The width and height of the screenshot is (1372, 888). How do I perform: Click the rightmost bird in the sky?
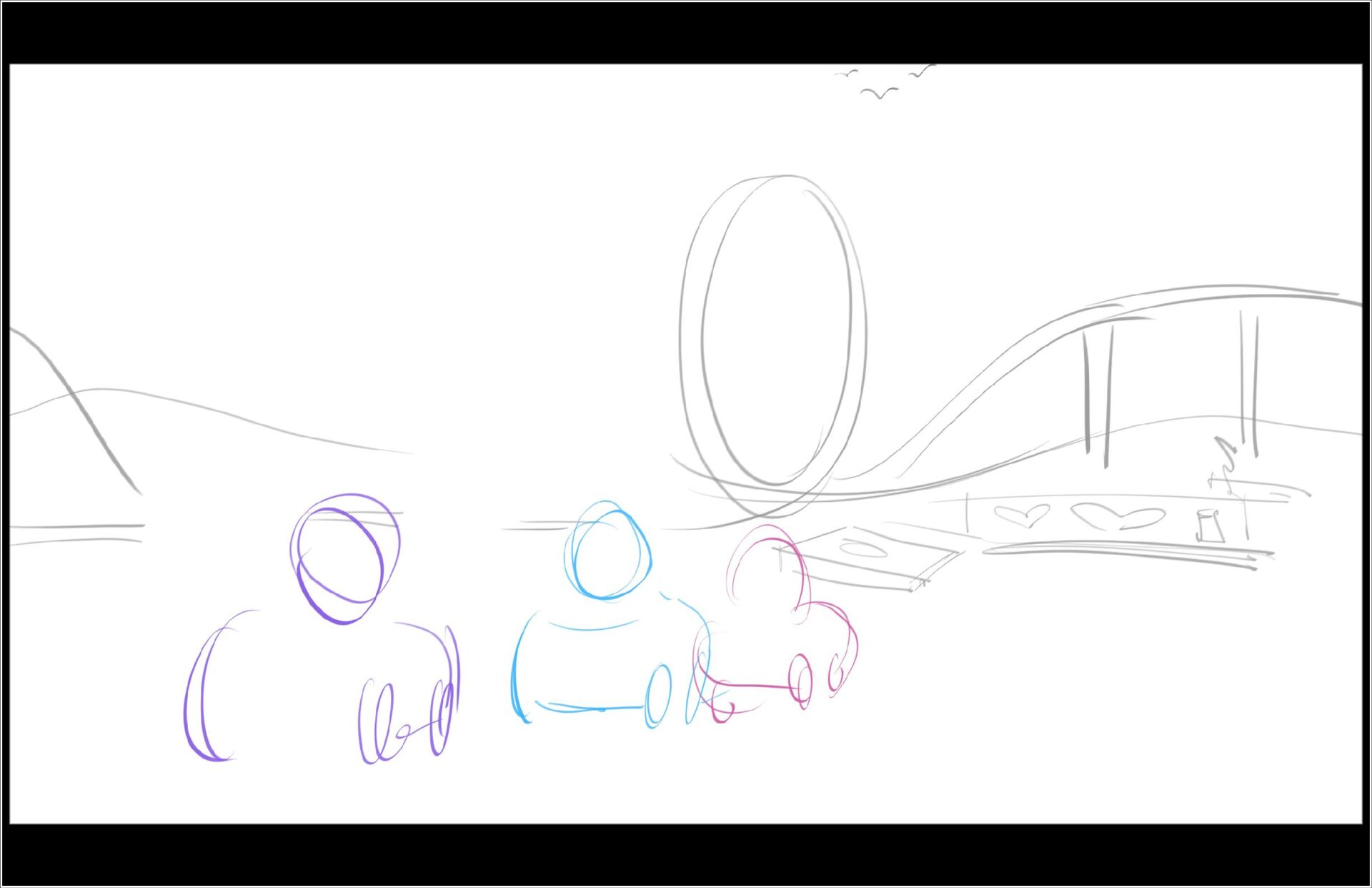point(921,71)
